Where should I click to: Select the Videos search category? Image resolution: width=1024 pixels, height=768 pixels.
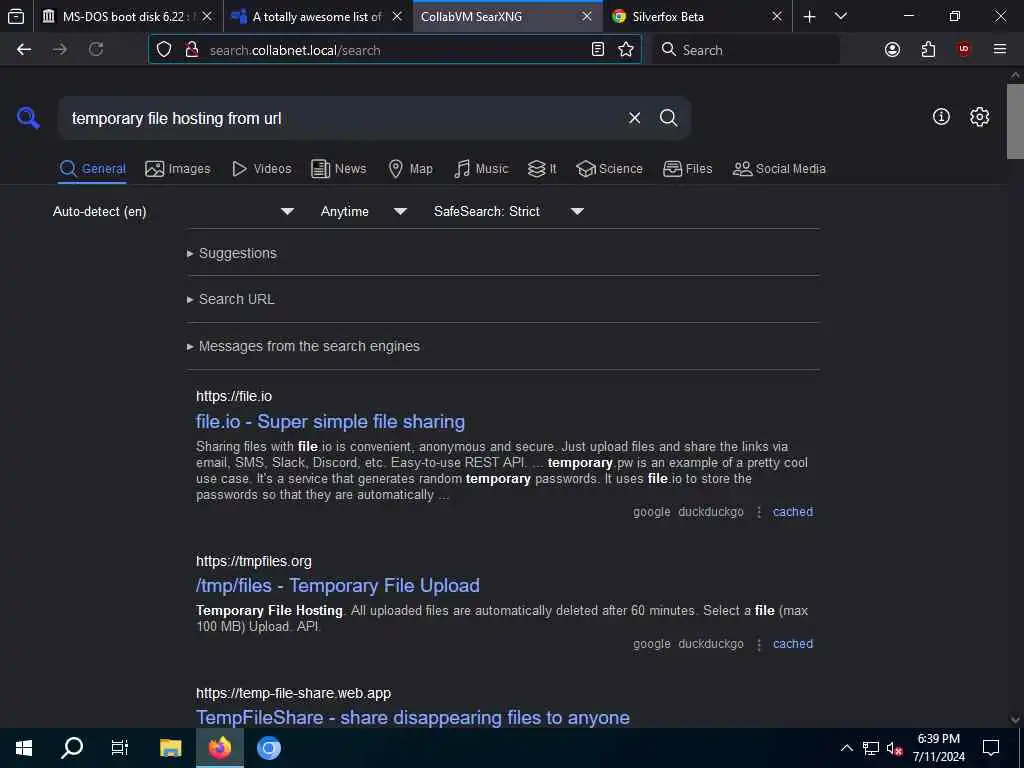click(x=261, y=168)
